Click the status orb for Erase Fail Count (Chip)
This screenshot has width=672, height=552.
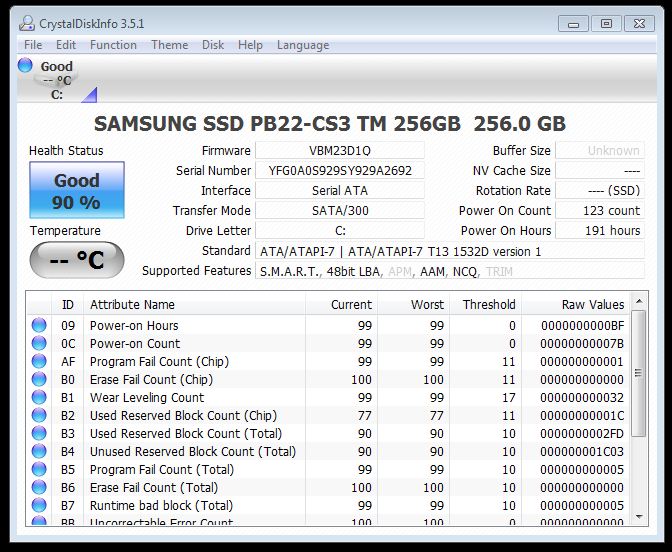click(39, 379)
